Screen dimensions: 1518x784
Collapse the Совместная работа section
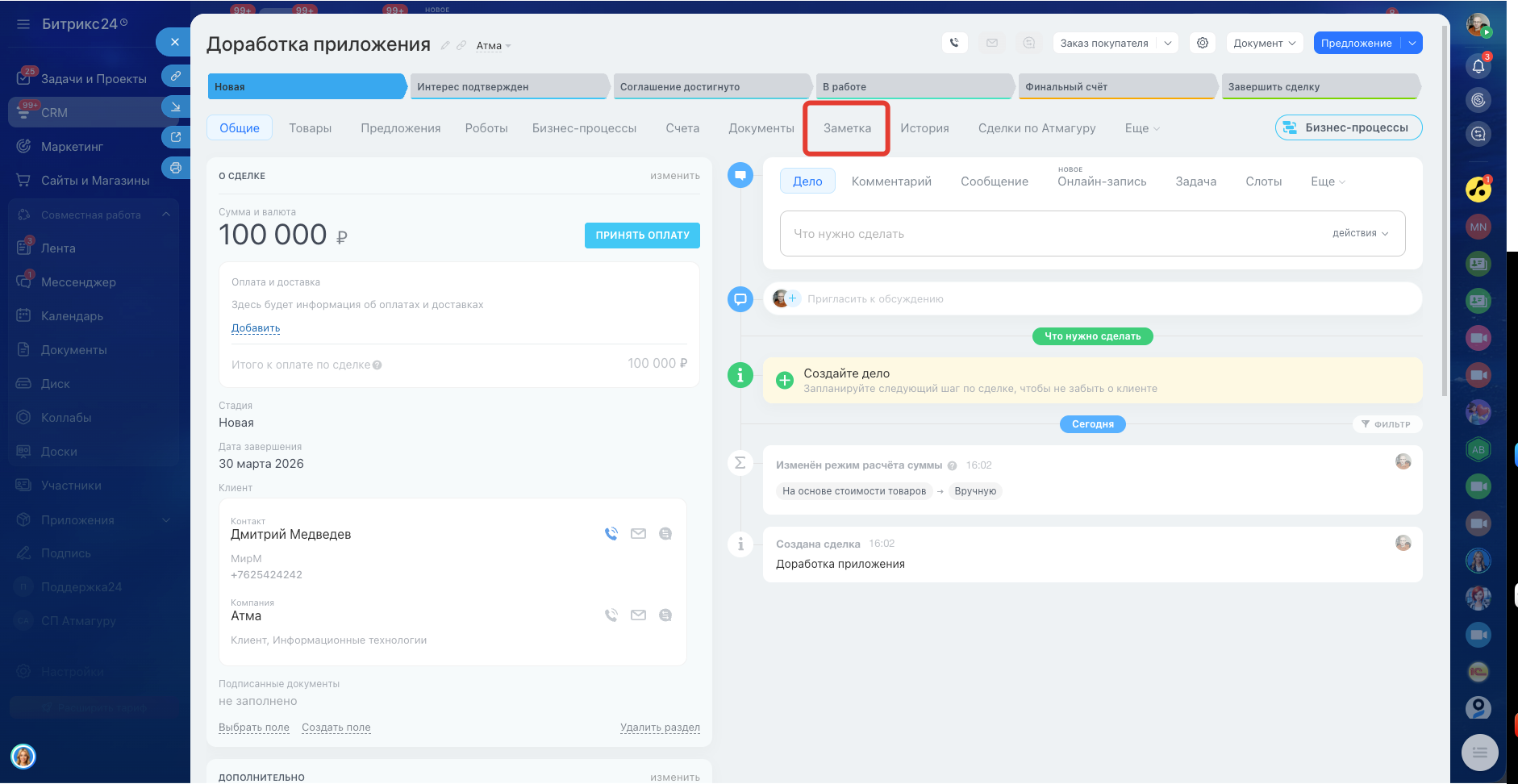[x=165, y=215]
